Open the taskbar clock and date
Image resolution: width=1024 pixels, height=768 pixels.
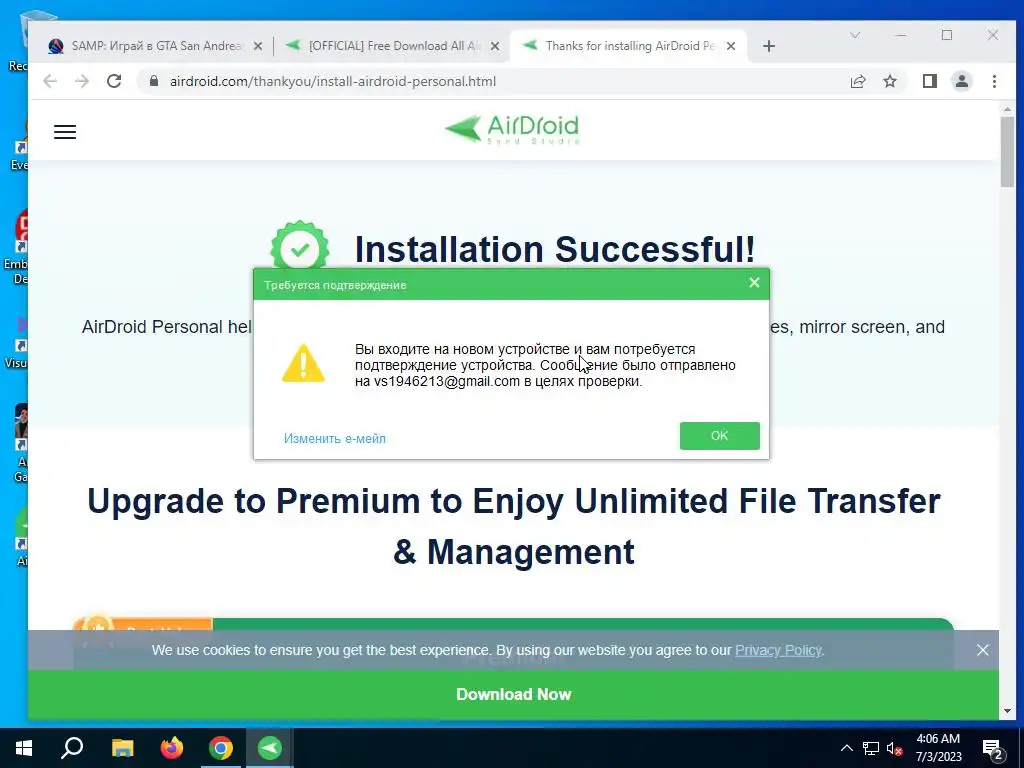[x=938, y=748]
